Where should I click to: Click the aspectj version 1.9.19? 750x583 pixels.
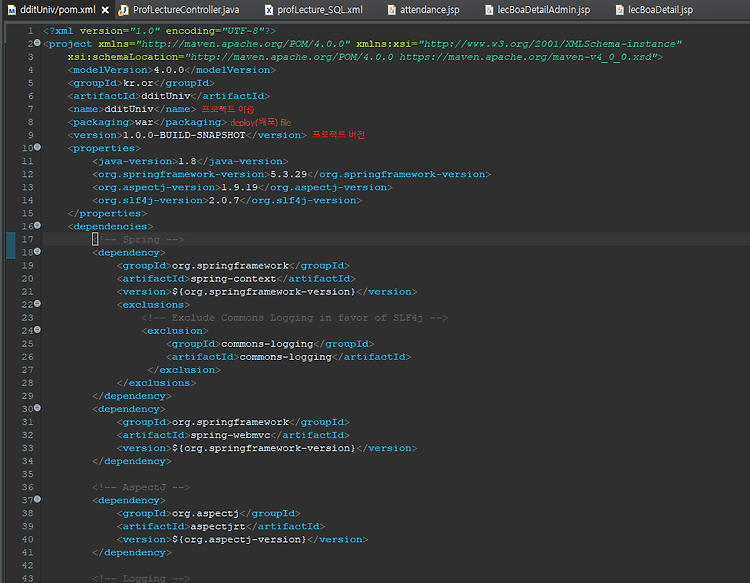pyautogui.click(x=239, y=187)
